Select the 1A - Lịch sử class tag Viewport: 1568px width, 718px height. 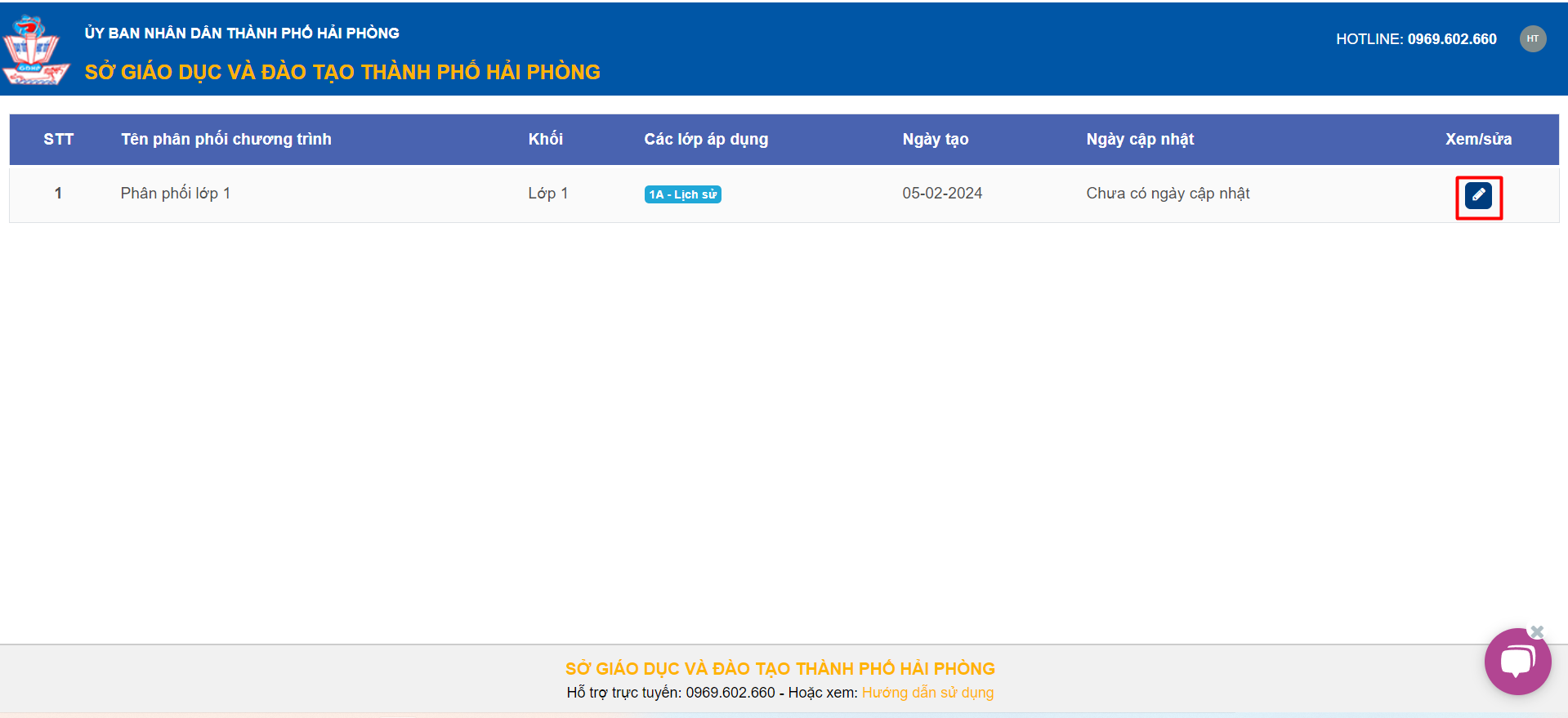682,194
